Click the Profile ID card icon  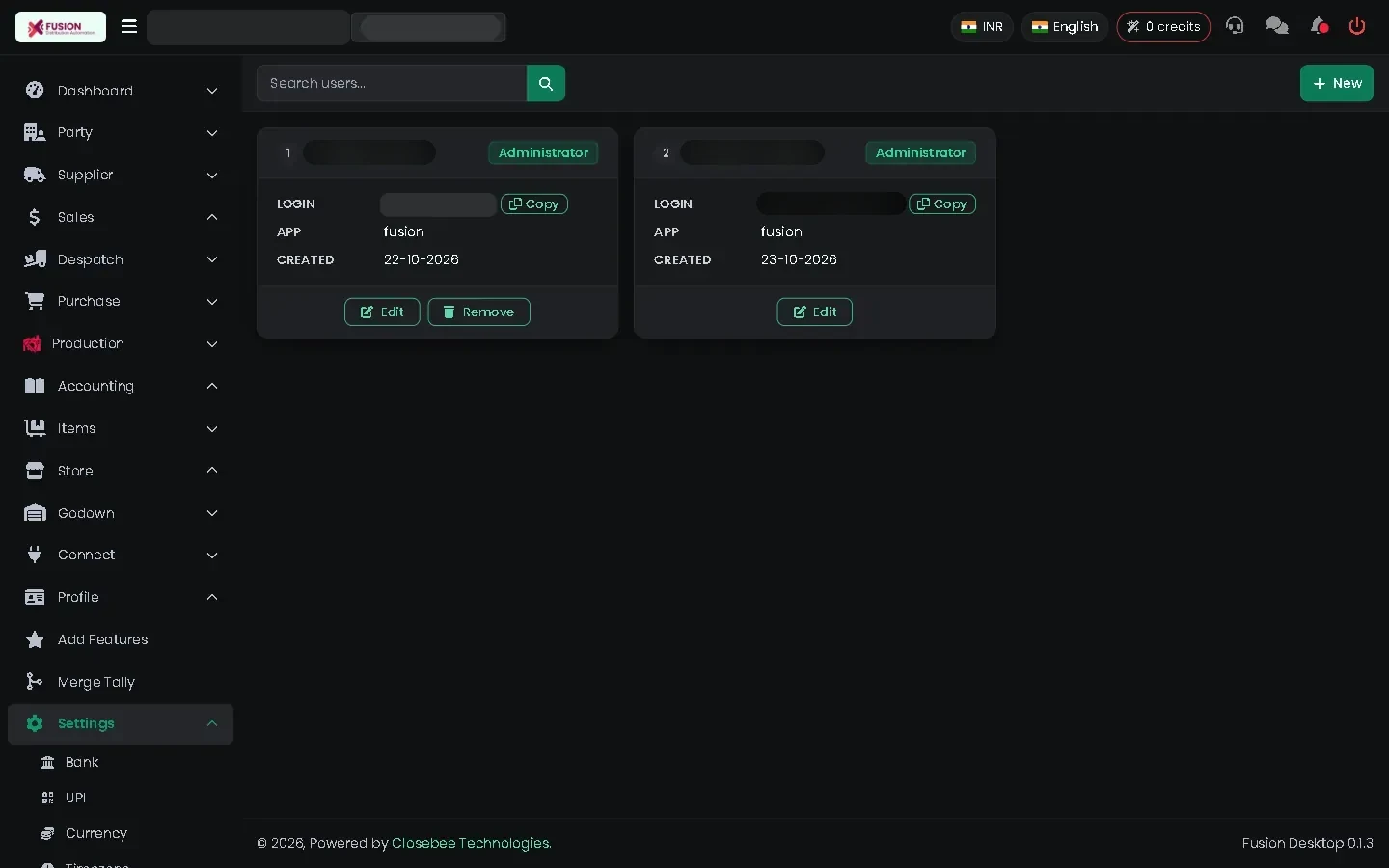tap(35, 597)
